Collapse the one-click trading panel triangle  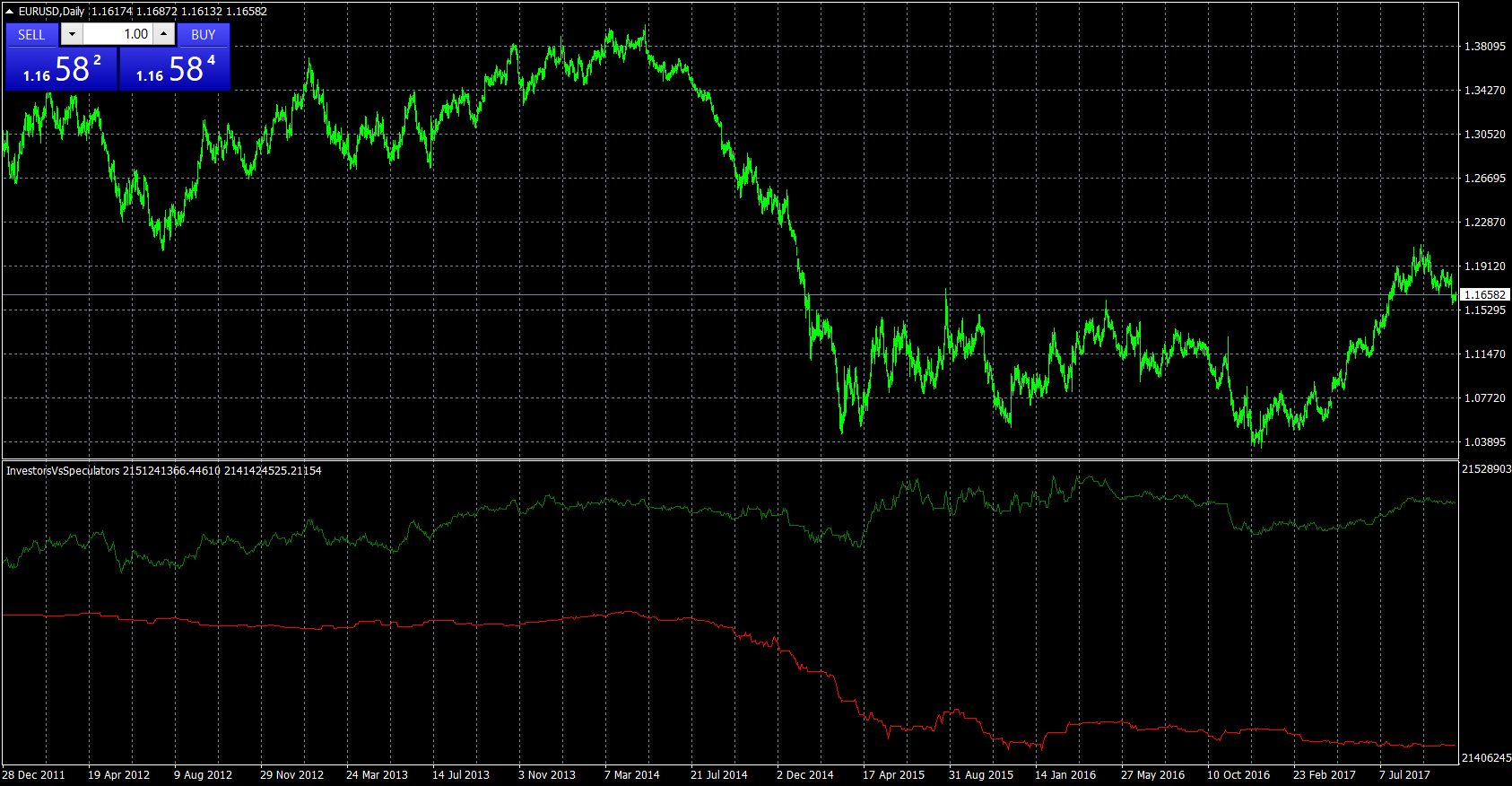pyautogui.click(x=9, y=12)
